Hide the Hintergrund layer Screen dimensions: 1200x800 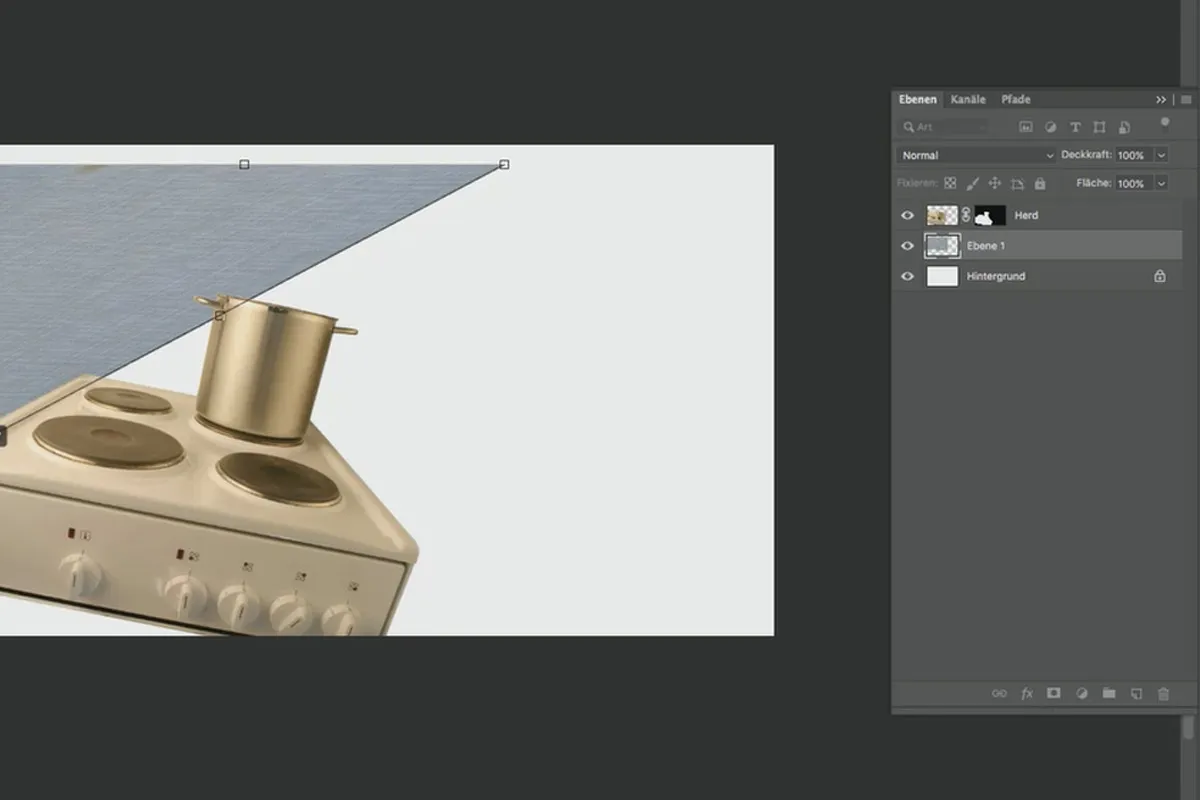pos(907,276)
